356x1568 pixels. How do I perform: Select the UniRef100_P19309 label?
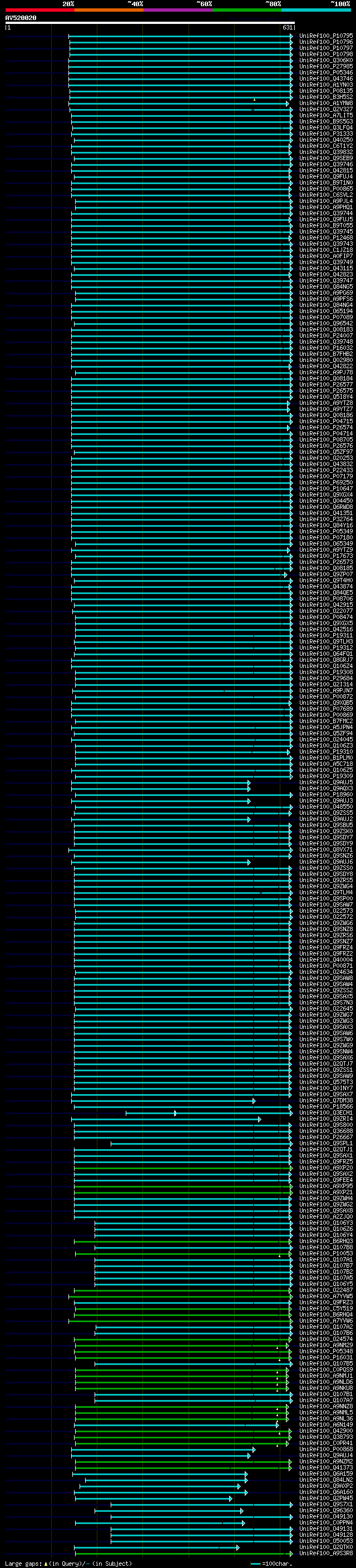tap(325, 776)
